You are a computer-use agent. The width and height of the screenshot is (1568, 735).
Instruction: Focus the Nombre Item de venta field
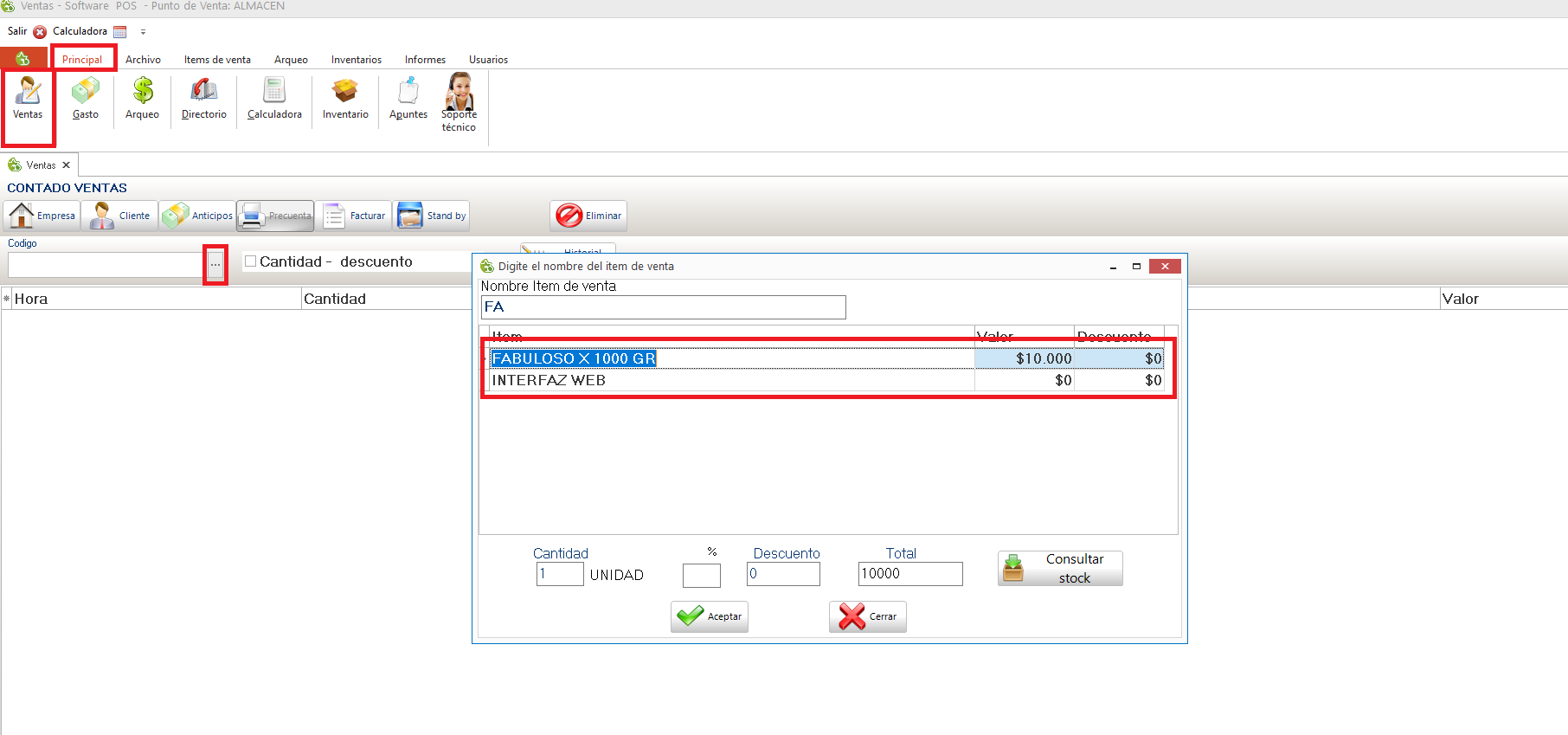663,307
